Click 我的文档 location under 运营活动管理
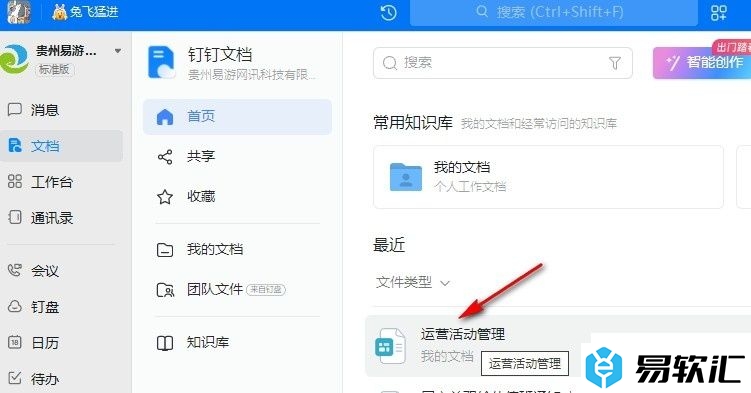Image resolution: width=751 pixels, height=393 pixels. [447, 356]
